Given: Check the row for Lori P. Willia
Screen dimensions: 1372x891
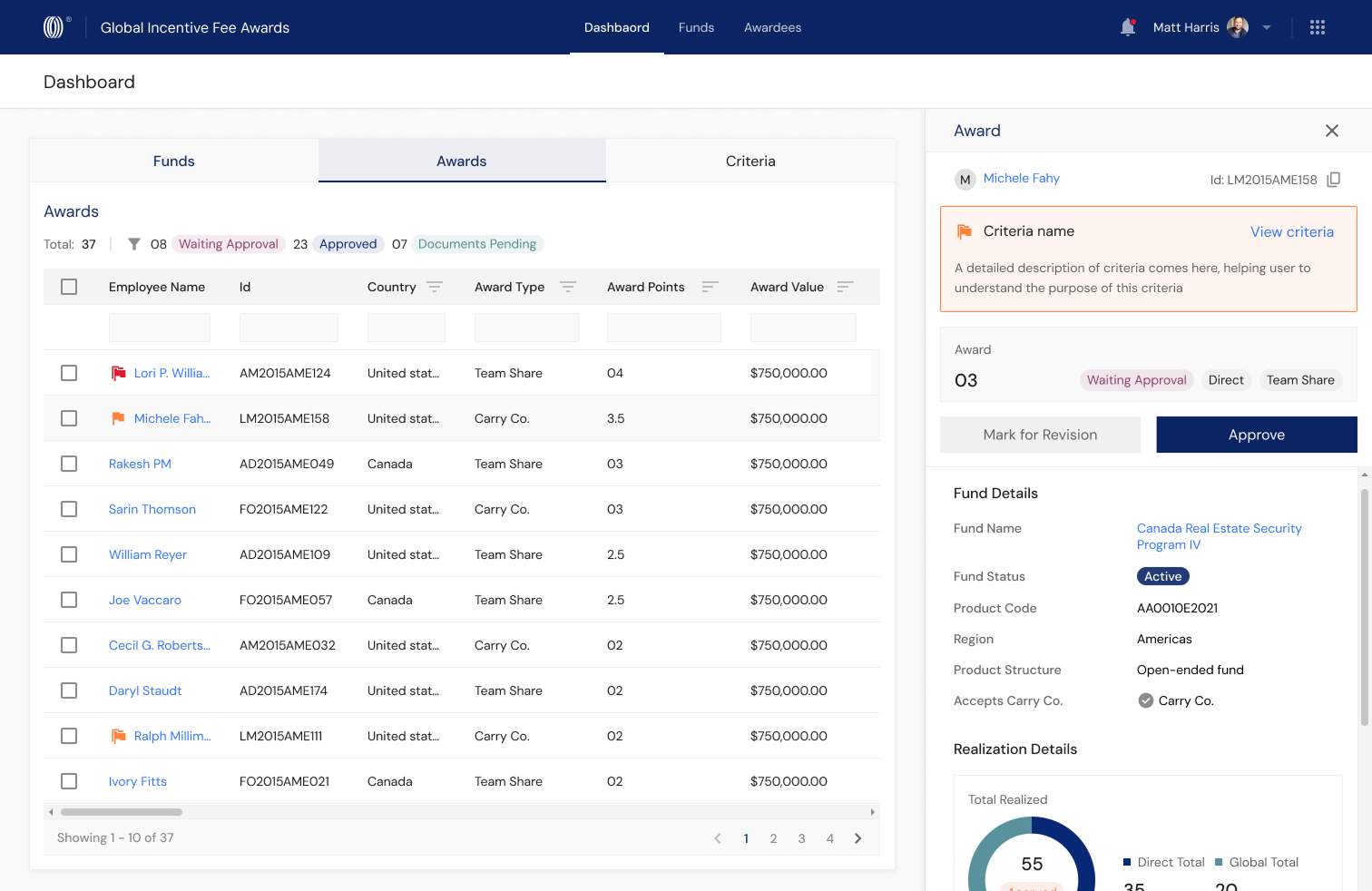Looking at the screenshot, I should tap(69, 373).
